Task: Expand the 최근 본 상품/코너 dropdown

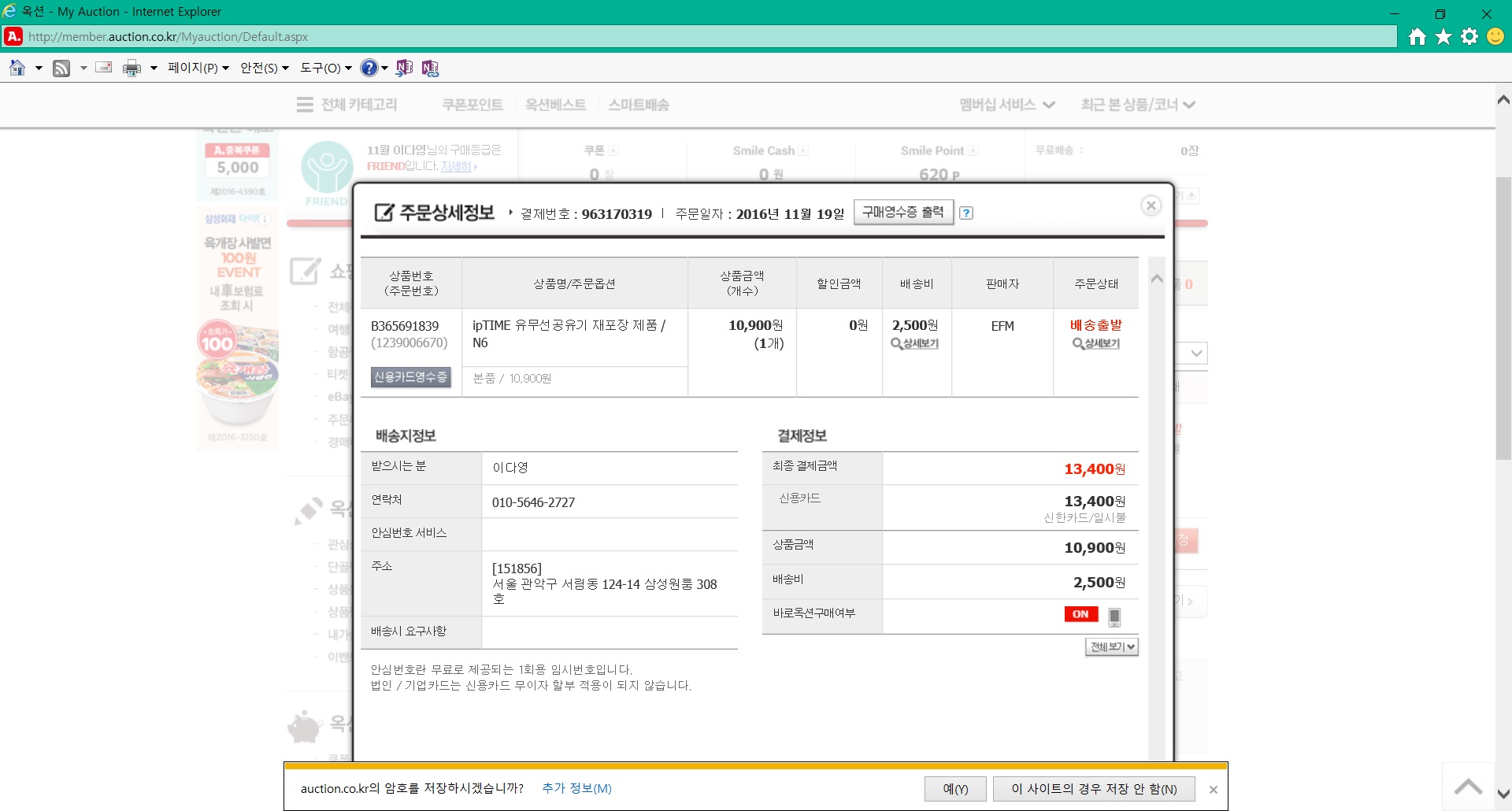Action: click(1138, 105)
